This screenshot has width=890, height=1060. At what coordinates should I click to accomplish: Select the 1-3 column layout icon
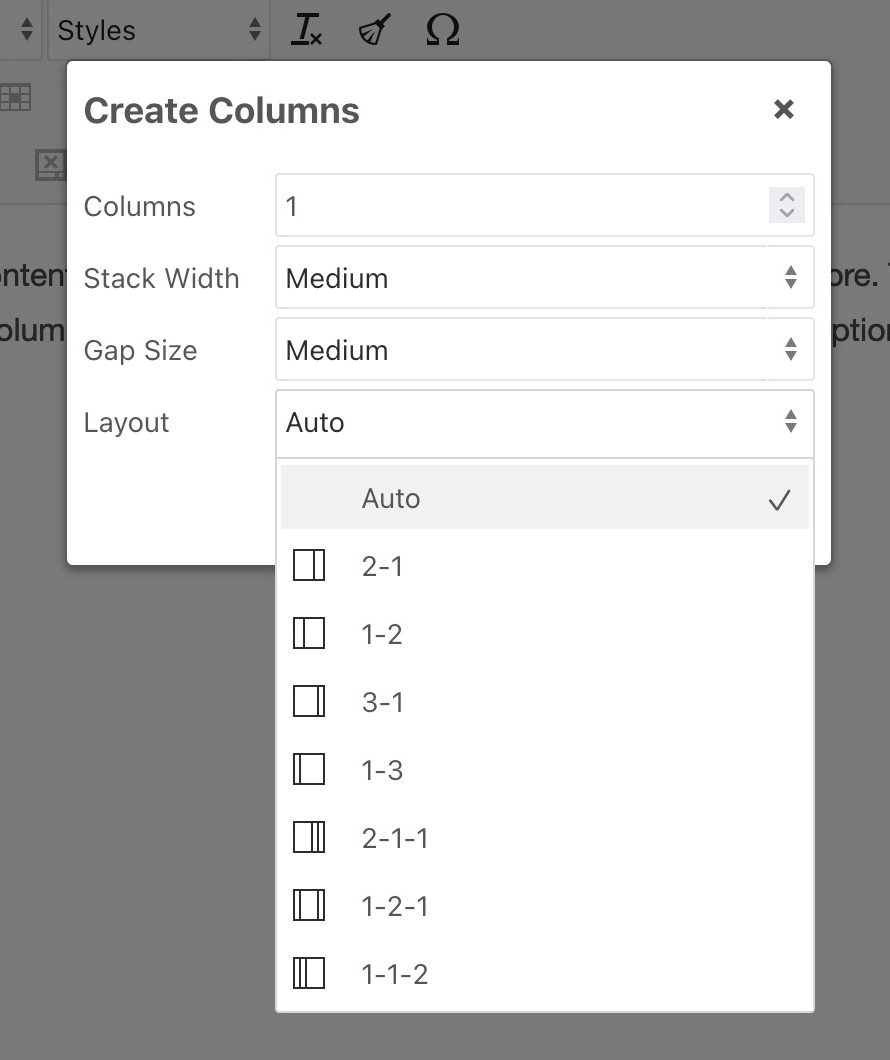310,769
